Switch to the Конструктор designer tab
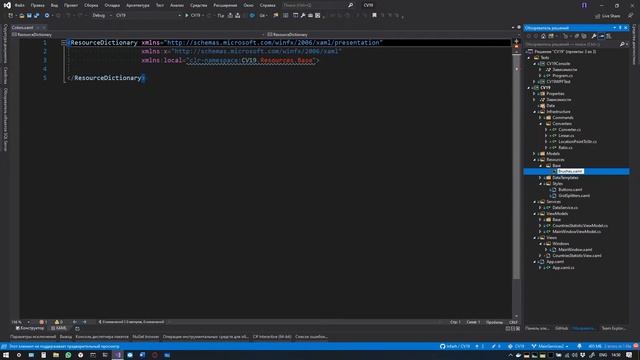Screen dimensions: 640x360 click(30, 328)
